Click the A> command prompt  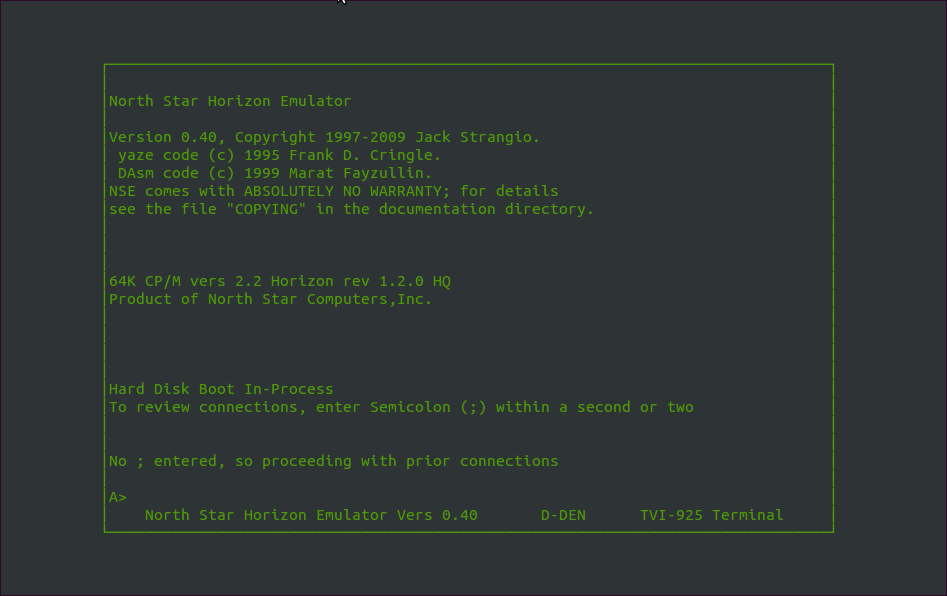(118, 497)
